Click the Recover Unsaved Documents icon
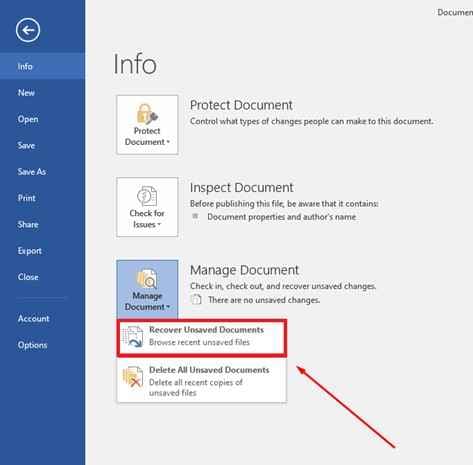 (133, 337)
